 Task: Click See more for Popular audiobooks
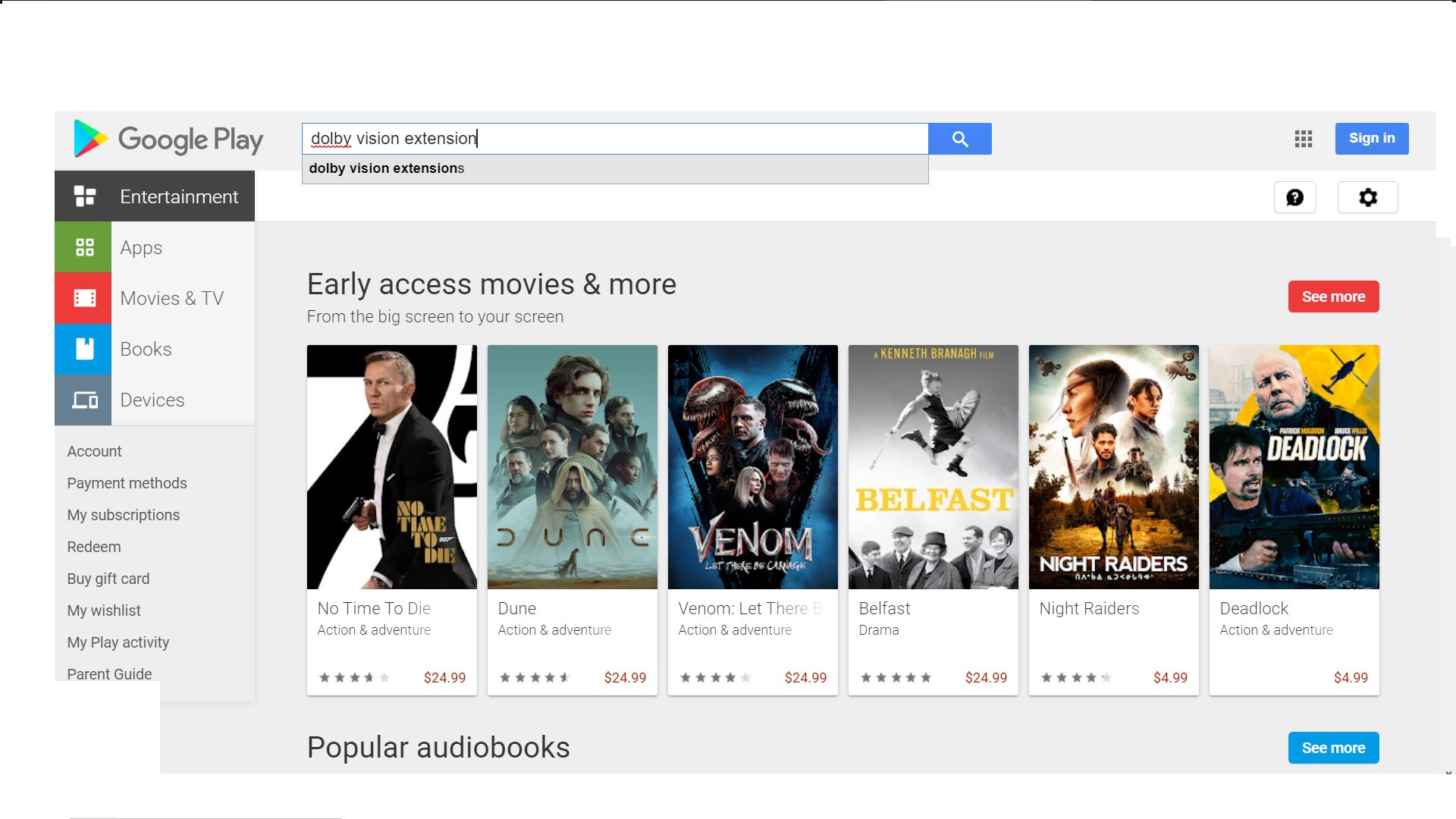(1333, 748)
